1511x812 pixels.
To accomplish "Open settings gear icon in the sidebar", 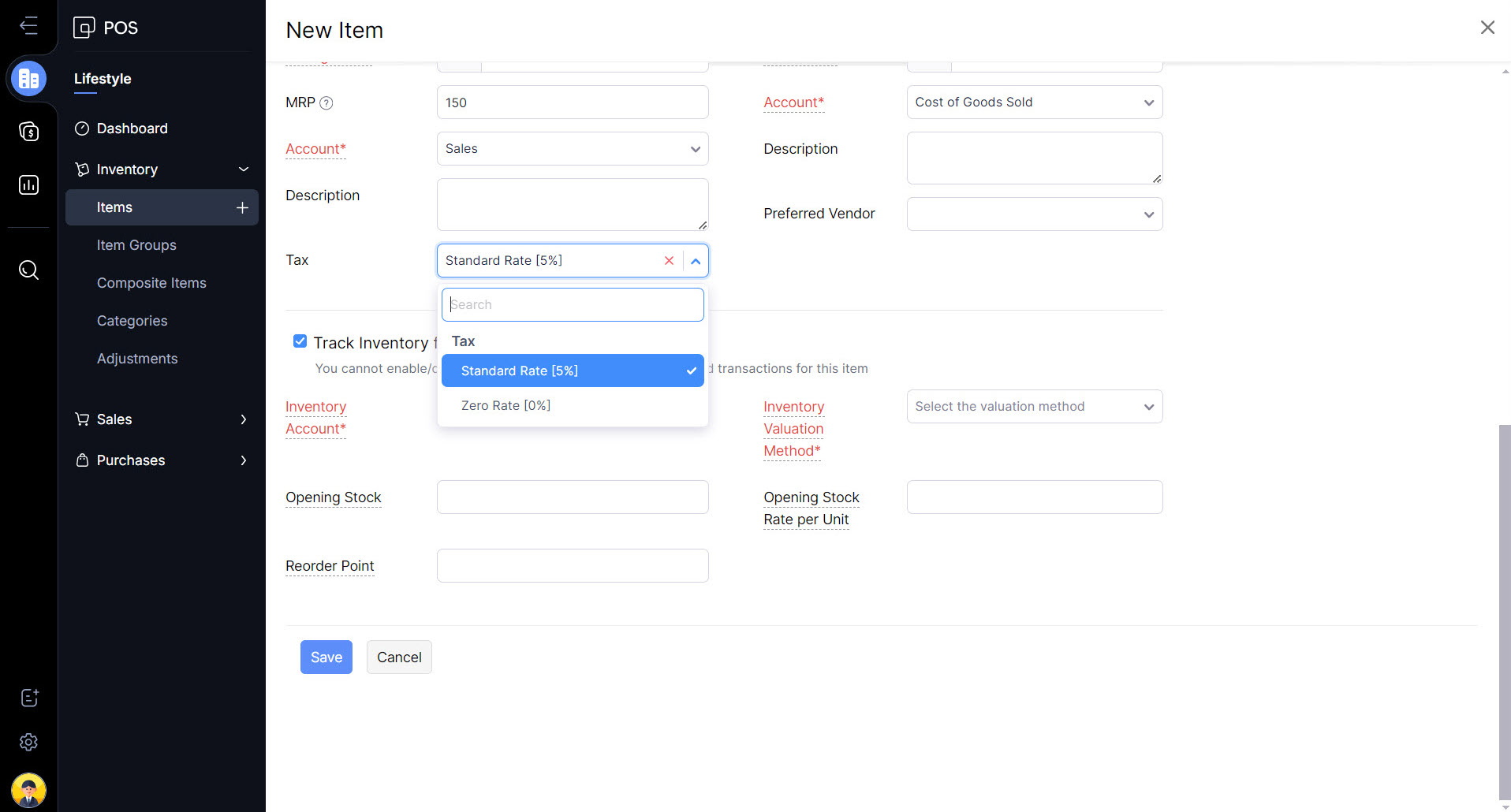I will (x=28, y=742).
